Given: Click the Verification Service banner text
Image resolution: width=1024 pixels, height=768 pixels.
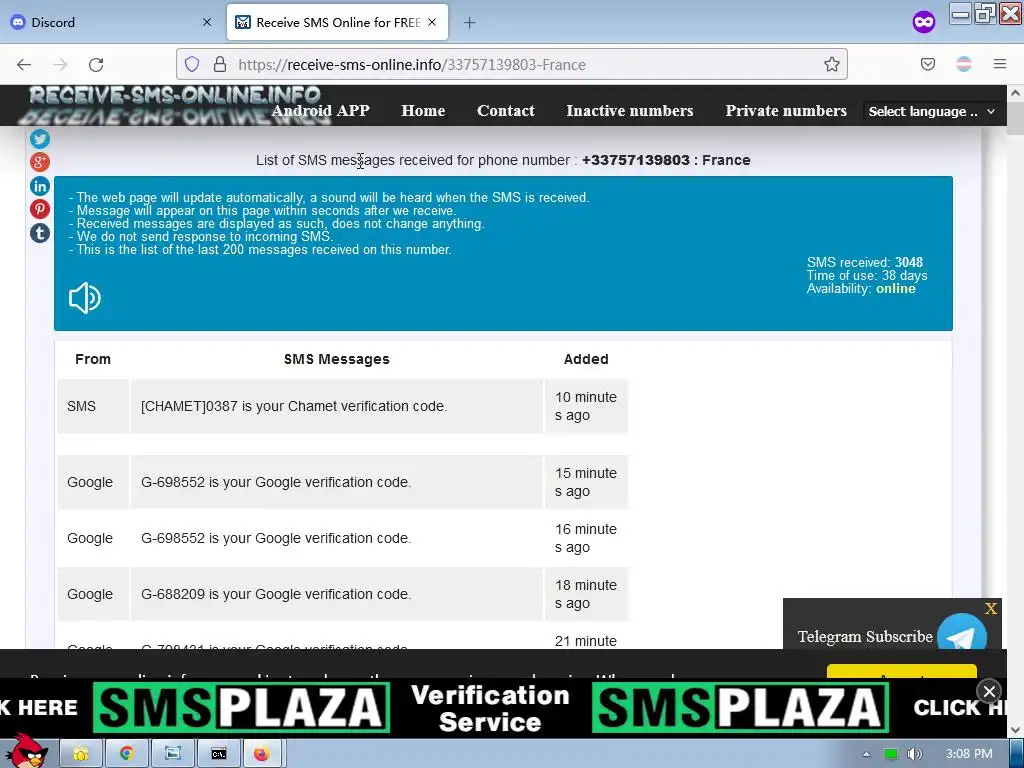Looking at the screenshot, I should pyautogui.click(x=490, y=709).
